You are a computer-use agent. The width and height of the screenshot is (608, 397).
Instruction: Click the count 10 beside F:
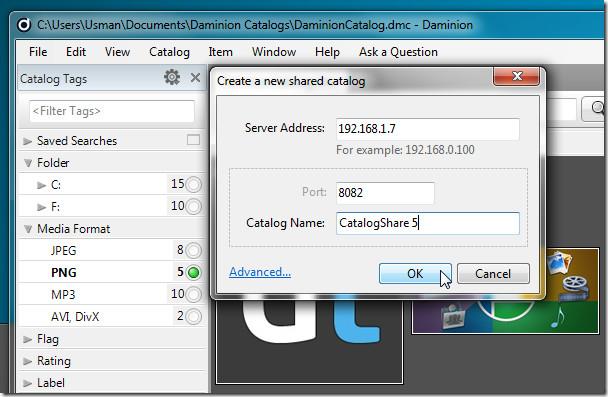pyautogui.click(x=178, y=206)
